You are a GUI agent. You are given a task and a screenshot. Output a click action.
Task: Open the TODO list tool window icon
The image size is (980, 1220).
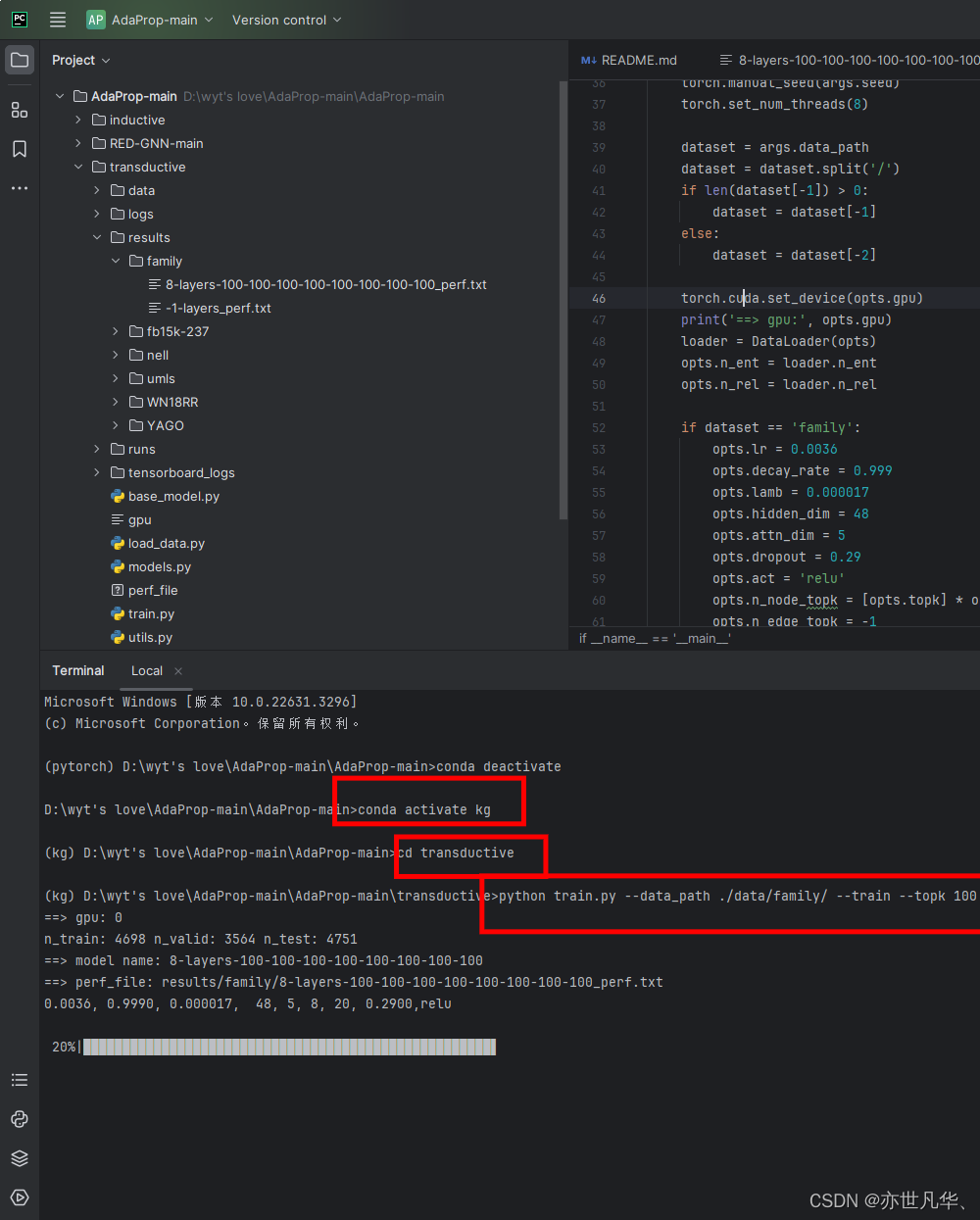tap(20, 1080)
